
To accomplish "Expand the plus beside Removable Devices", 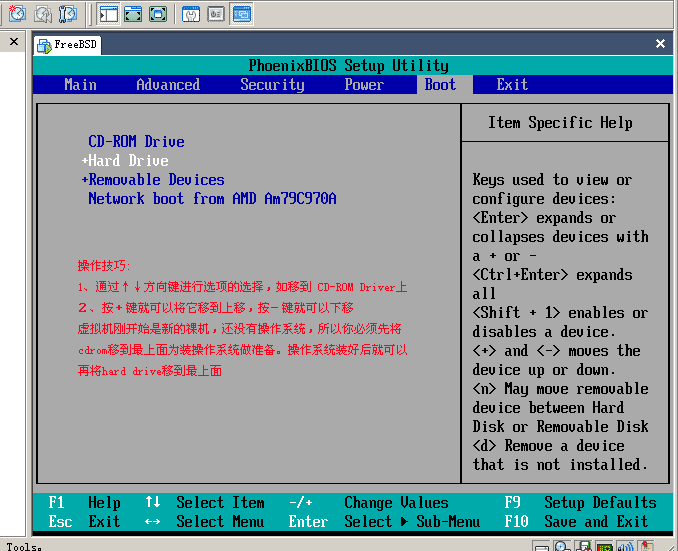I will coord(84,180).
